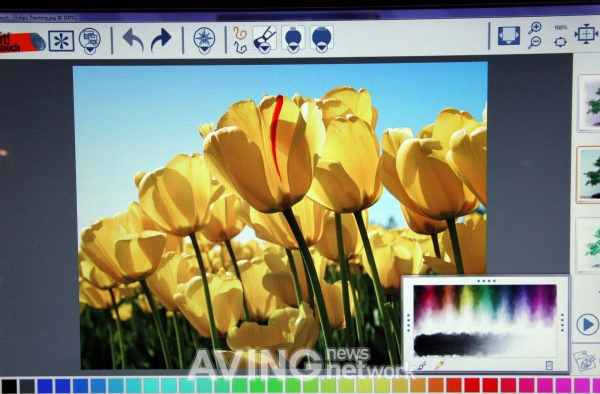Select the asterisk framed icon in toolbar
The image size is (600, 394).
coord(61,41)
